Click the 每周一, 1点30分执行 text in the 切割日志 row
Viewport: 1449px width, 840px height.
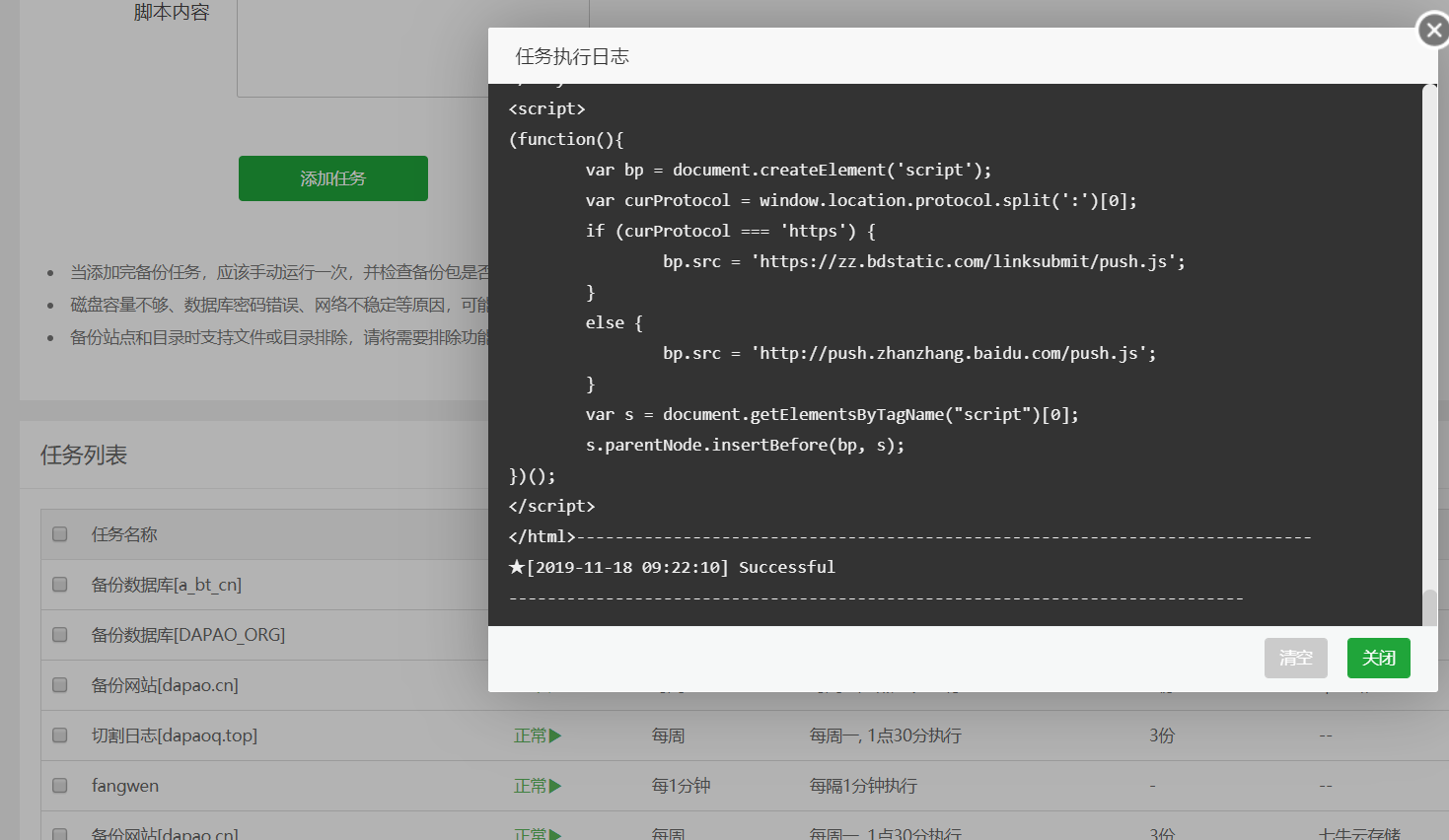(x=886, y=735)
